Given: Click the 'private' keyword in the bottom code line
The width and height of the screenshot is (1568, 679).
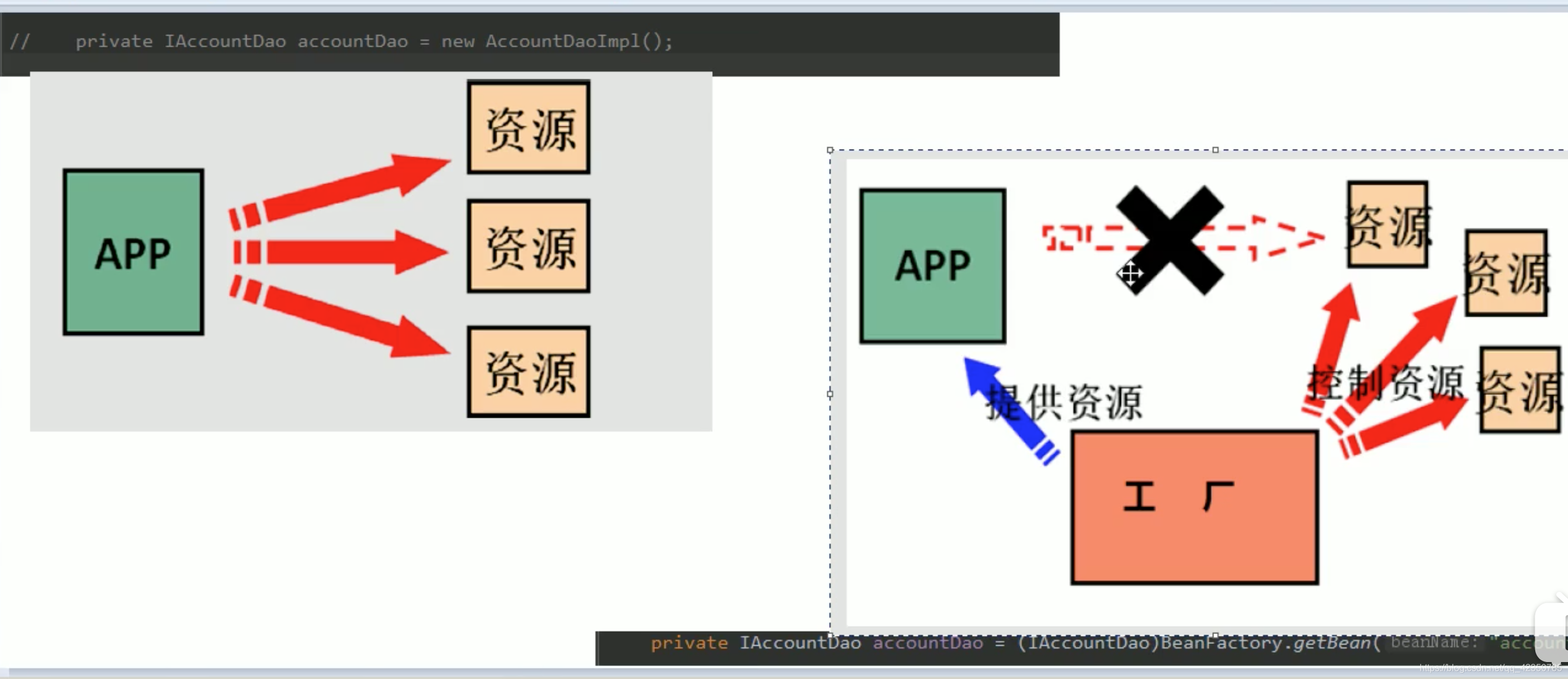Looking at the screenshot, I should 689,643.
